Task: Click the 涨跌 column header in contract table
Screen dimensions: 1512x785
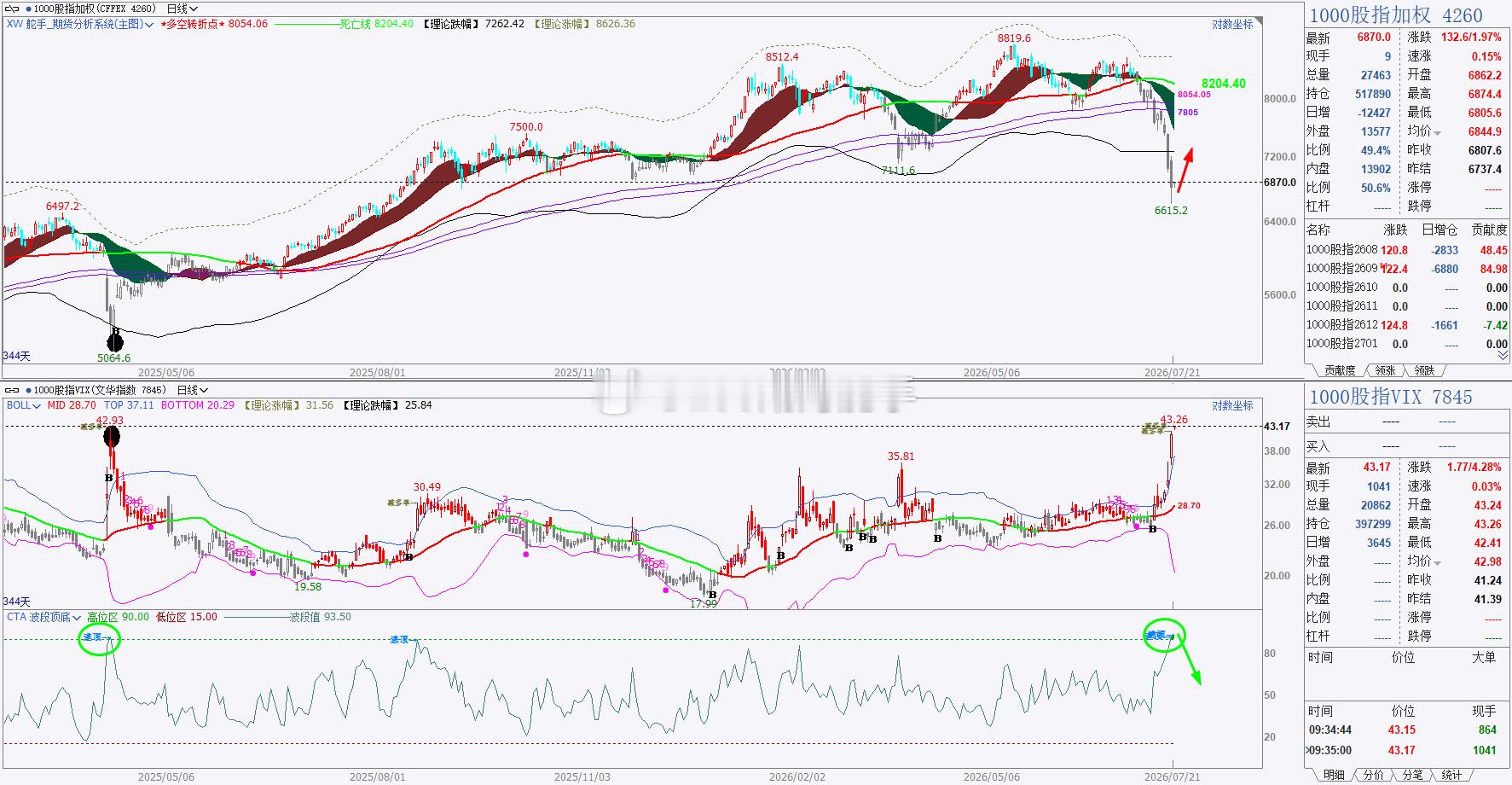Action: point(1395,230)
